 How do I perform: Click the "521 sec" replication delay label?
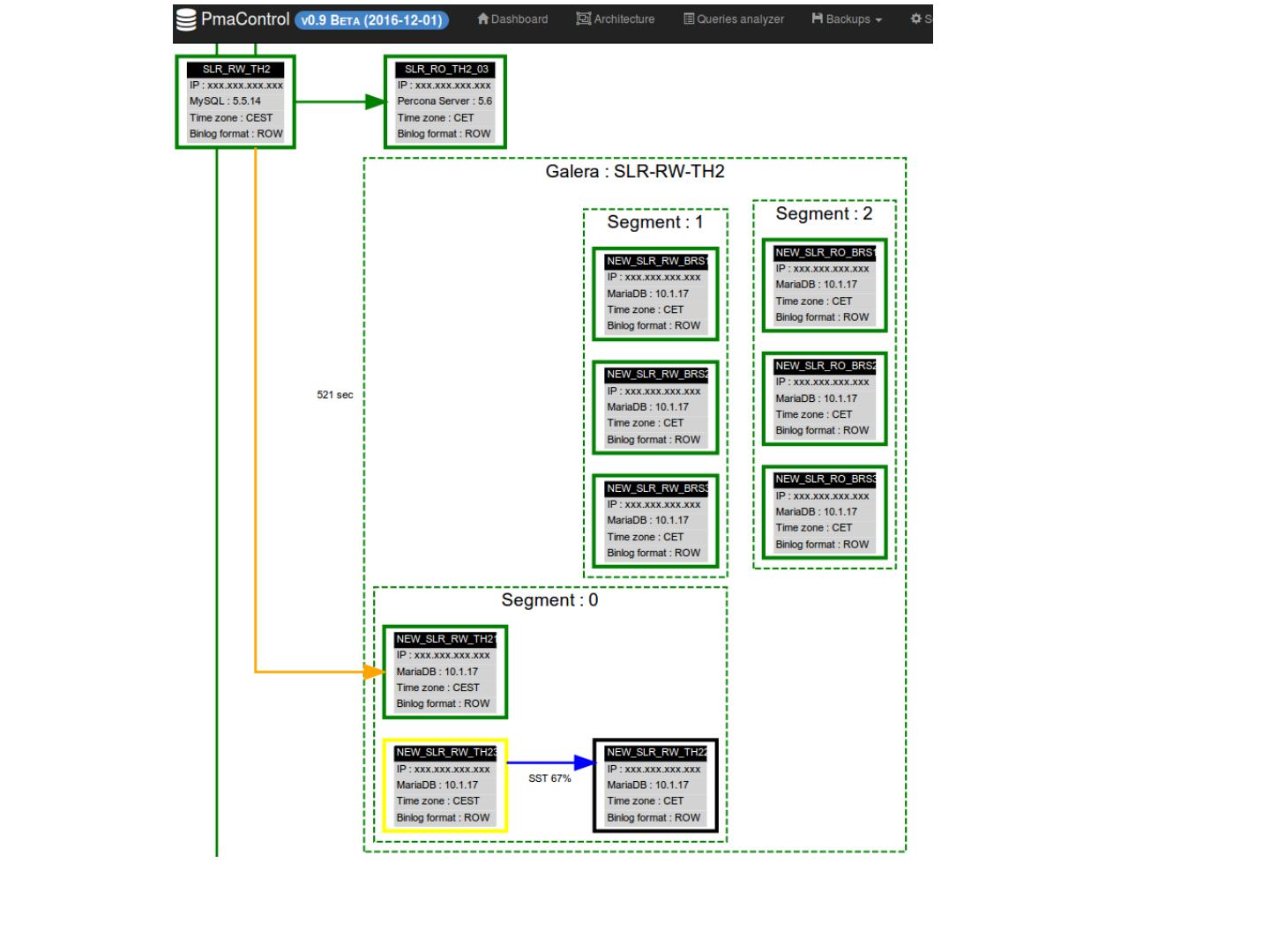tap(335, 395)
